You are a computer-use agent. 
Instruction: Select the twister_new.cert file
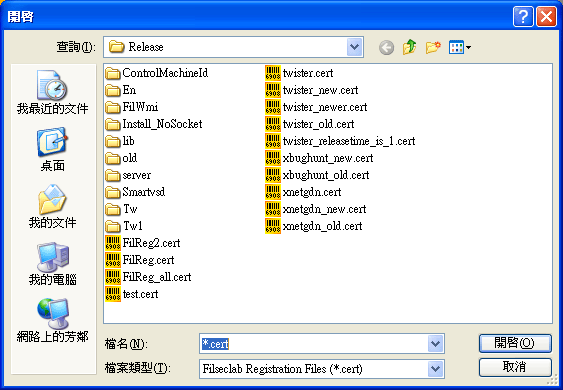(312, 90)
